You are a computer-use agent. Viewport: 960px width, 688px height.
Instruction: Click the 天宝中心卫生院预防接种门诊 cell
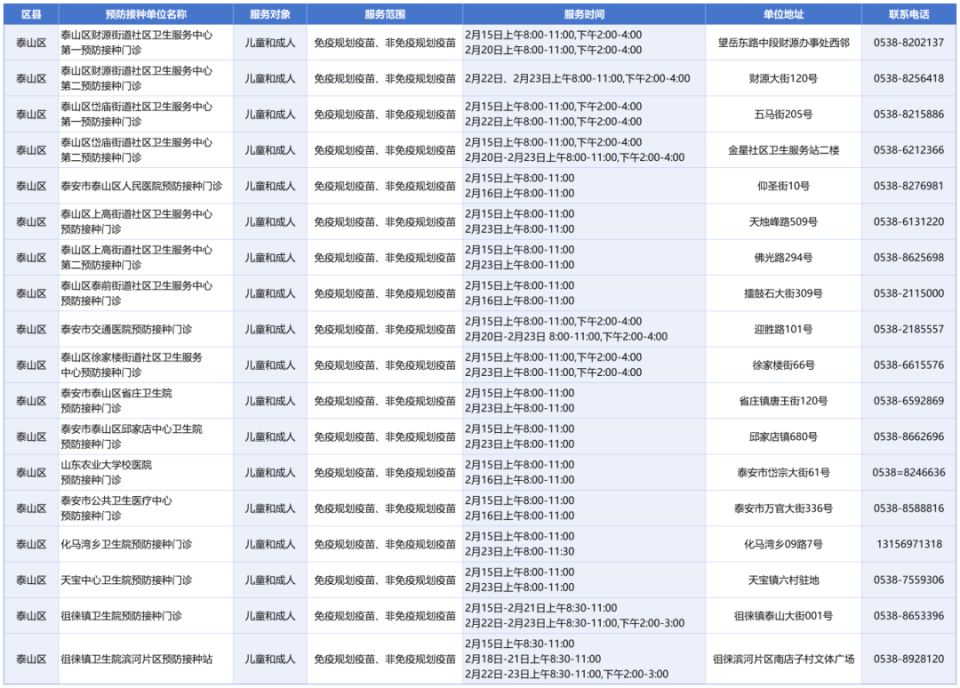pos(146,579)
